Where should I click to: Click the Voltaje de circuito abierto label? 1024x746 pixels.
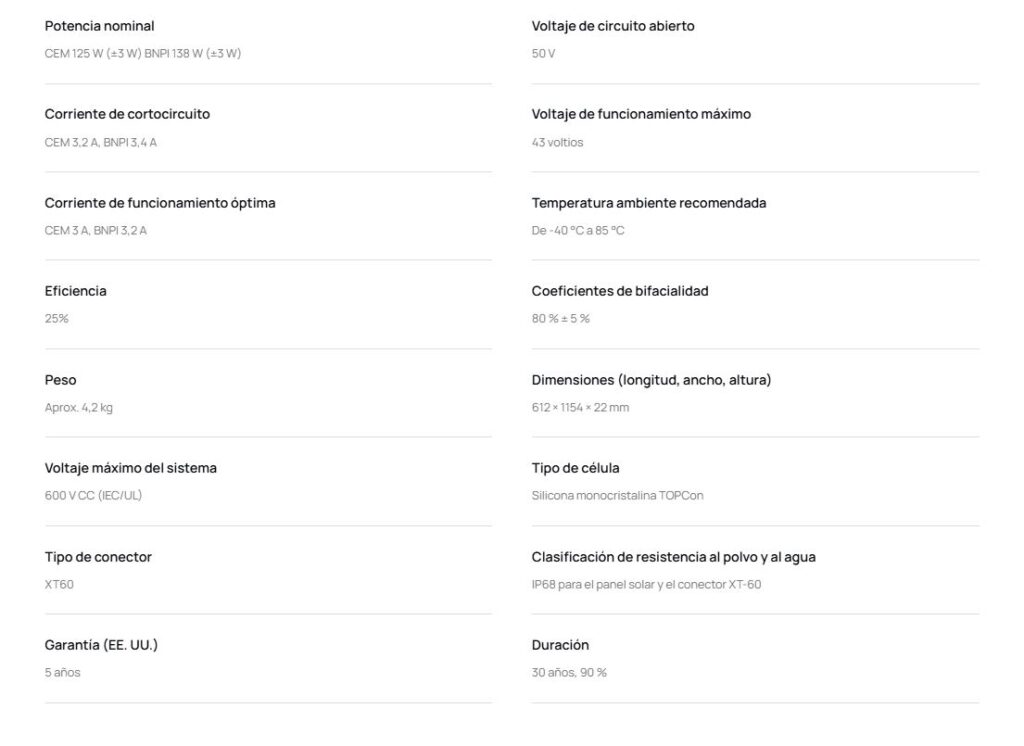(x=613, y=26)
